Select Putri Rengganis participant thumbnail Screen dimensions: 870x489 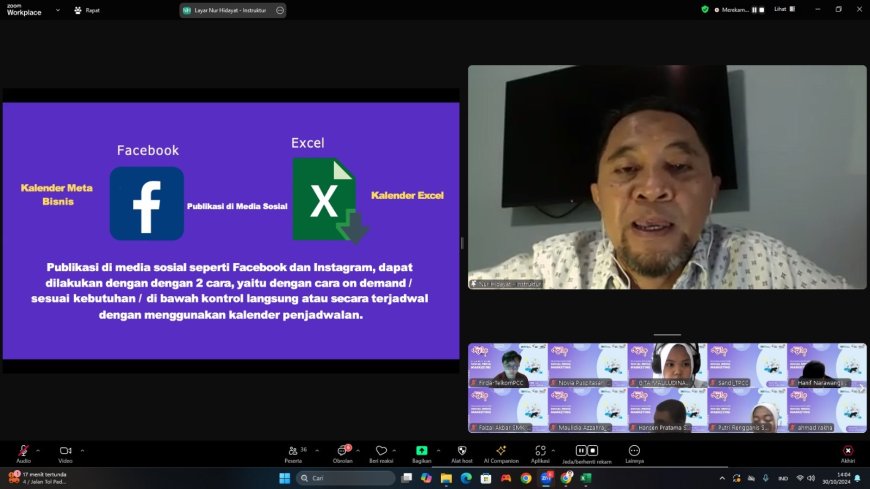[x=747, y=410]
